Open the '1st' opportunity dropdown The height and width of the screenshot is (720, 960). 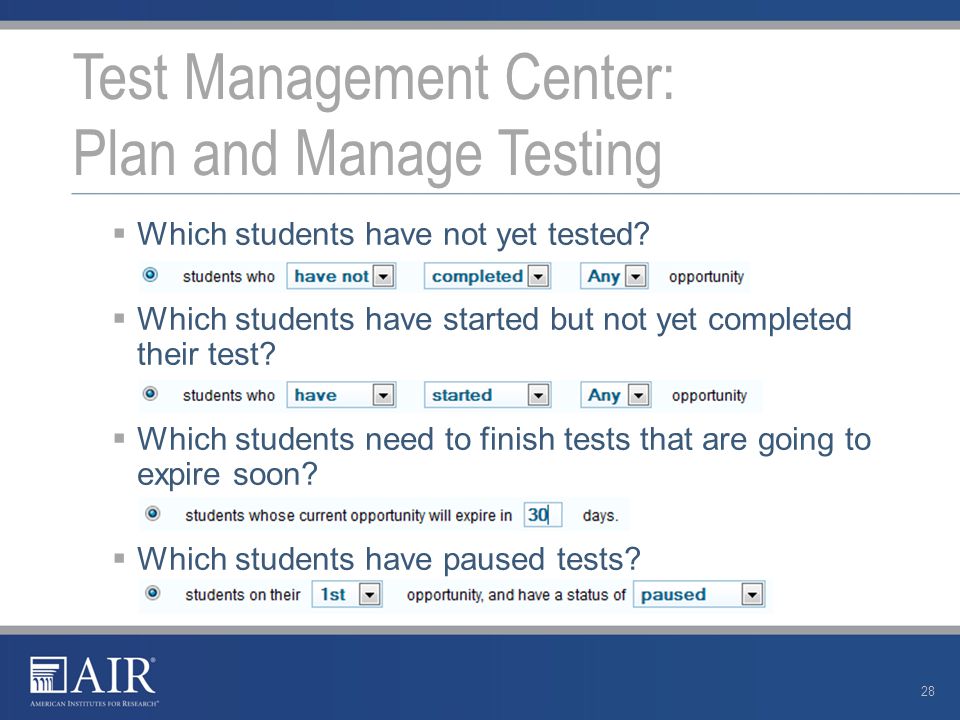point(347,594)
